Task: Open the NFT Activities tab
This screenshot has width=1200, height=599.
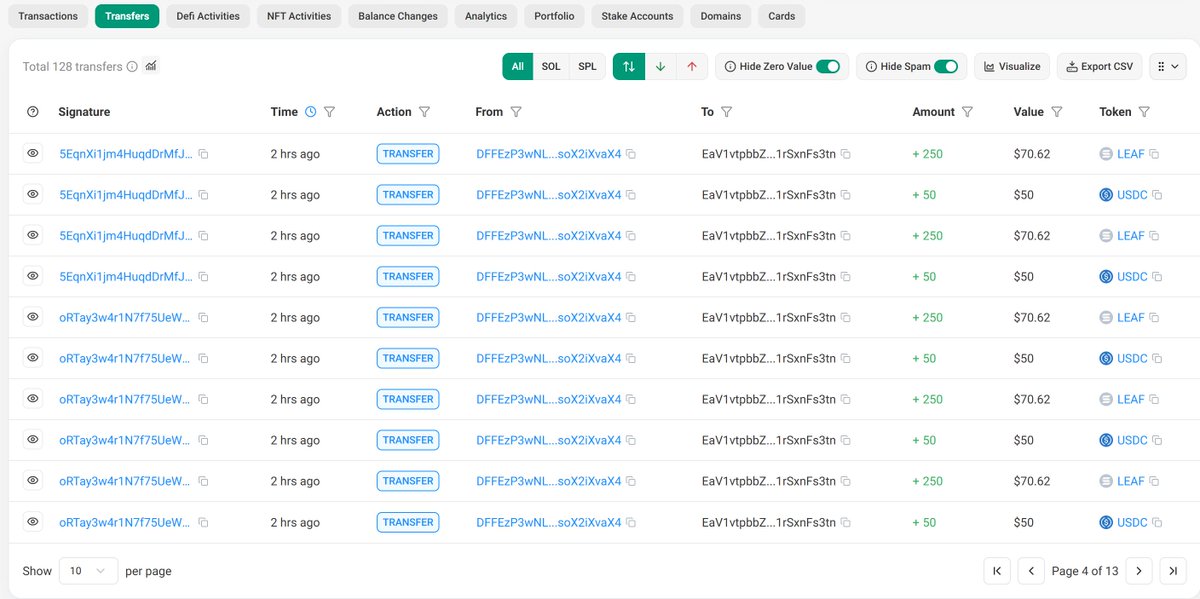Action: pos(299,16)
